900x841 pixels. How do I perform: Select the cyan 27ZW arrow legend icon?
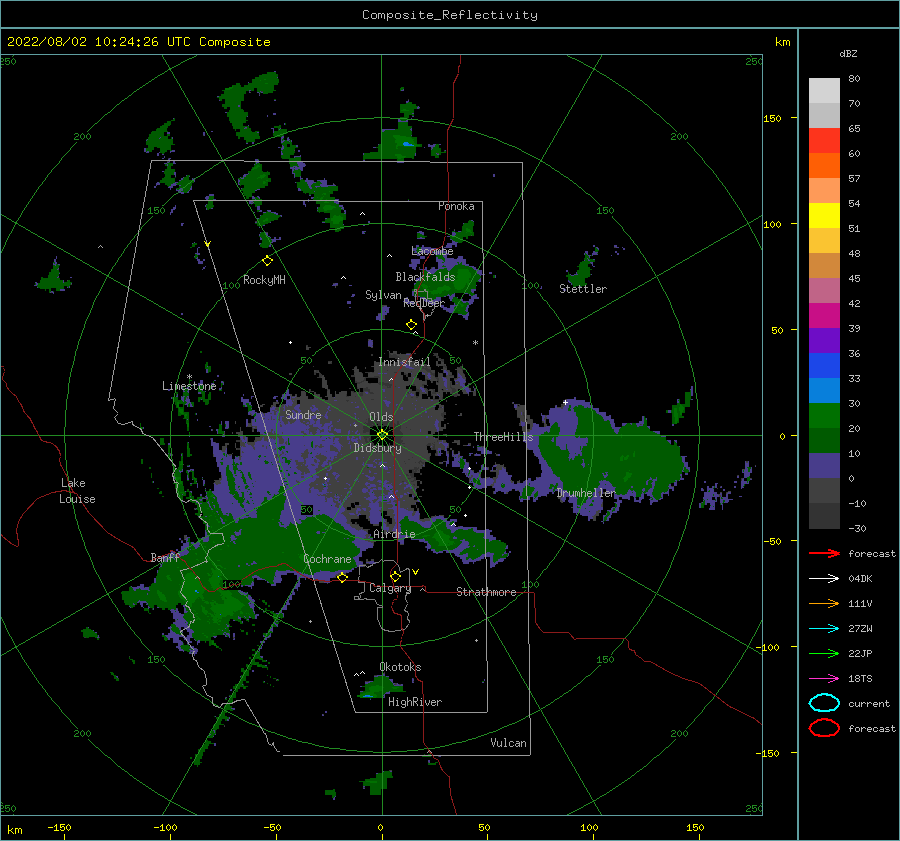point(824,629)
